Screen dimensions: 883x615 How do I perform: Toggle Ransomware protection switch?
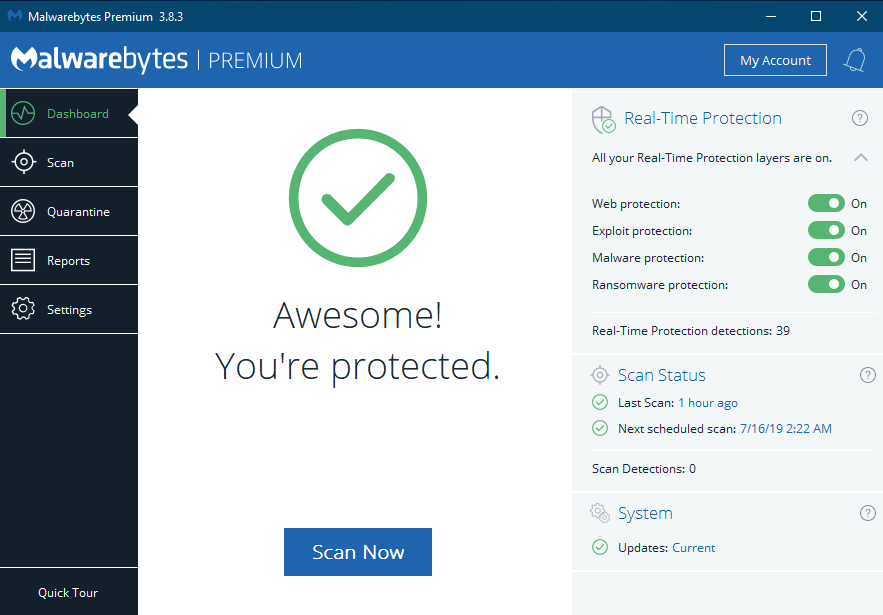click(826, 284)
